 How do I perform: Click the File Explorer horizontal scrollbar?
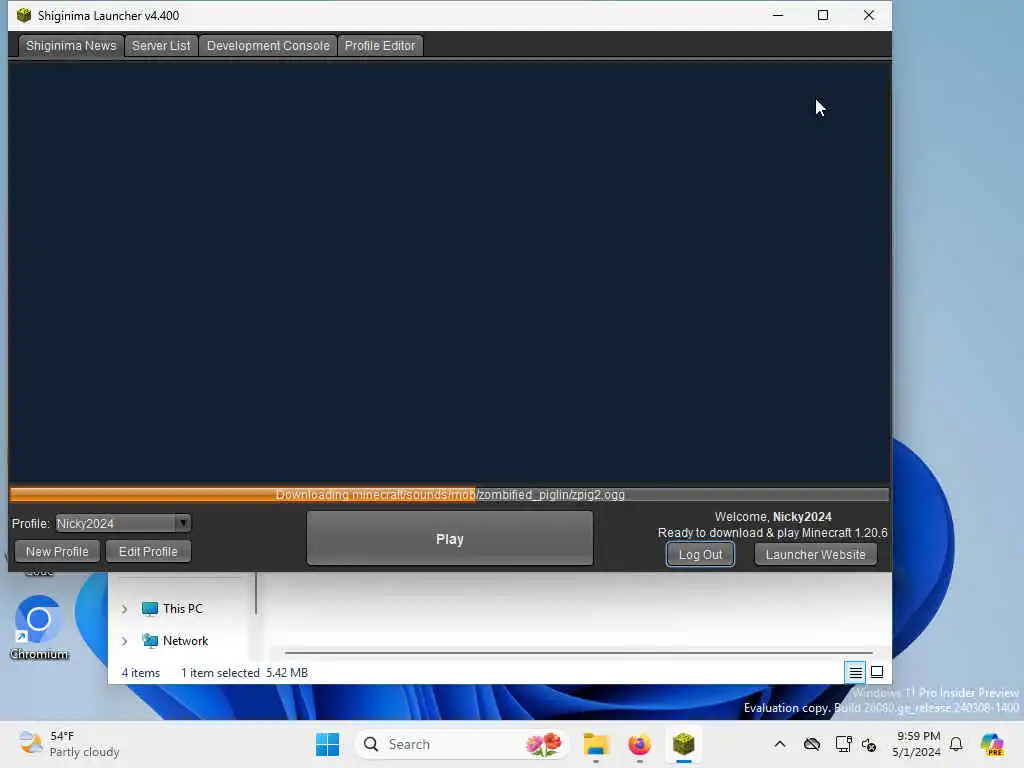[x=579, y=652]
